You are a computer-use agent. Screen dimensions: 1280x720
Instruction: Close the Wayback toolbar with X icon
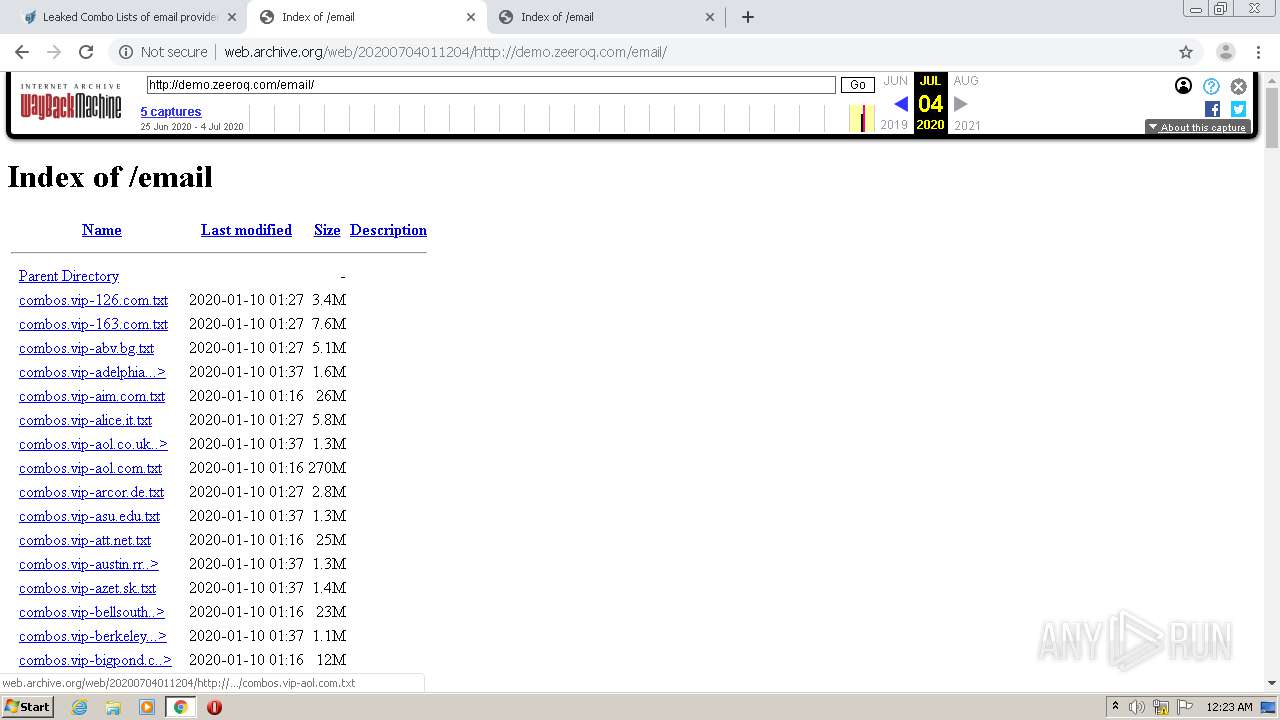tap(1238, 86)
